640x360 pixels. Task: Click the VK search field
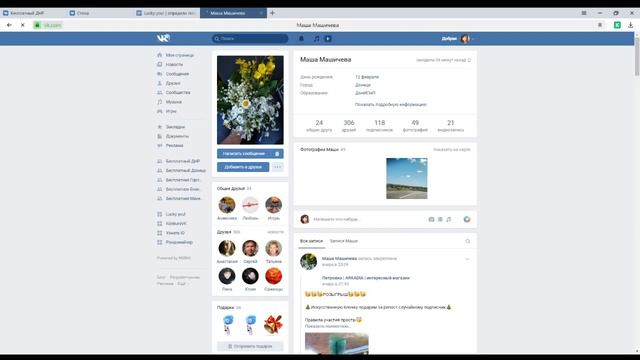click(x=250, y=39)
